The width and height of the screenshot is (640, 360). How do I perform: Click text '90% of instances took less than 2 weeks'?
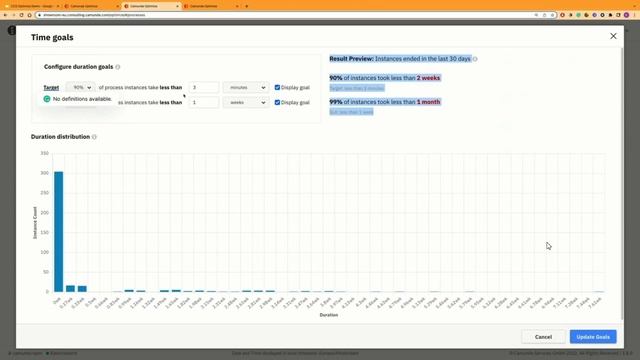(x=385, y=78)
